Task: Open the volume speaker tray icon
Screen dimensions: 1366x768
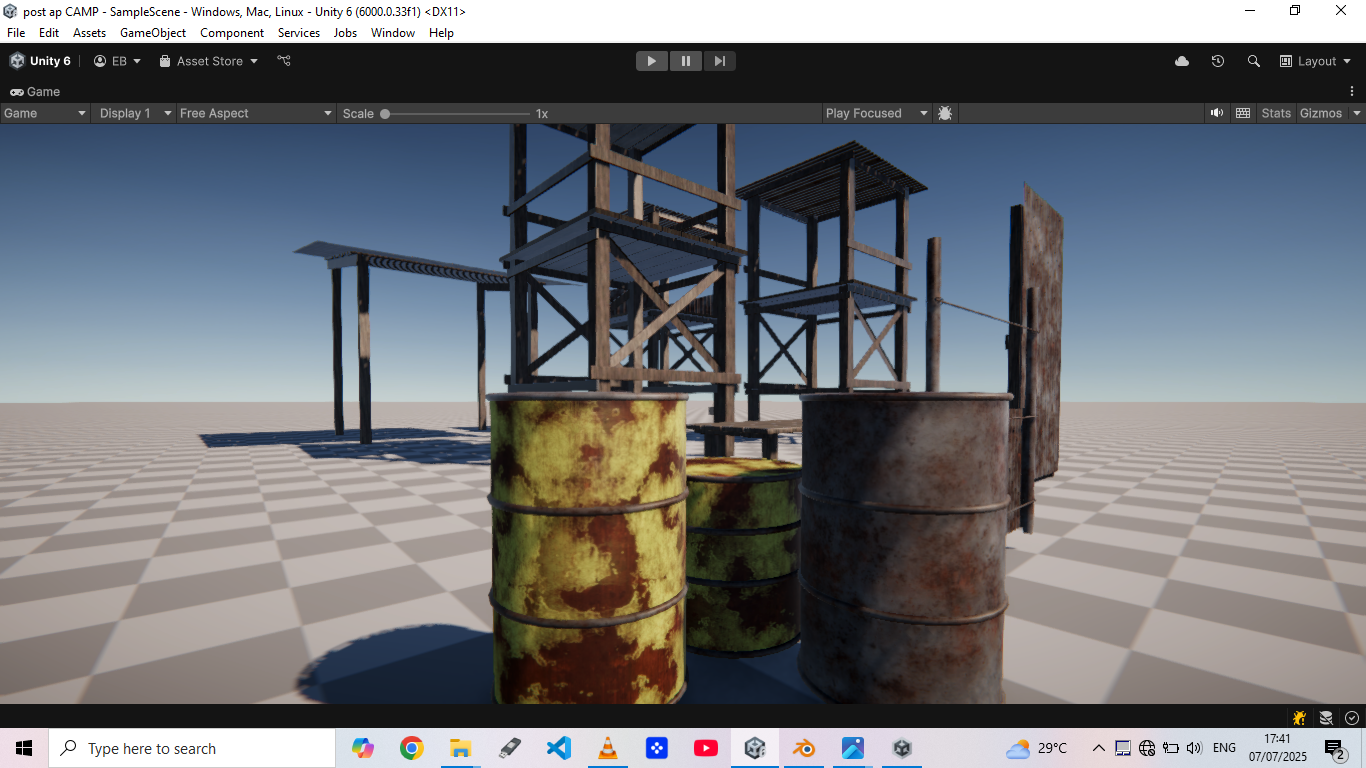Action: point(1193,748)
